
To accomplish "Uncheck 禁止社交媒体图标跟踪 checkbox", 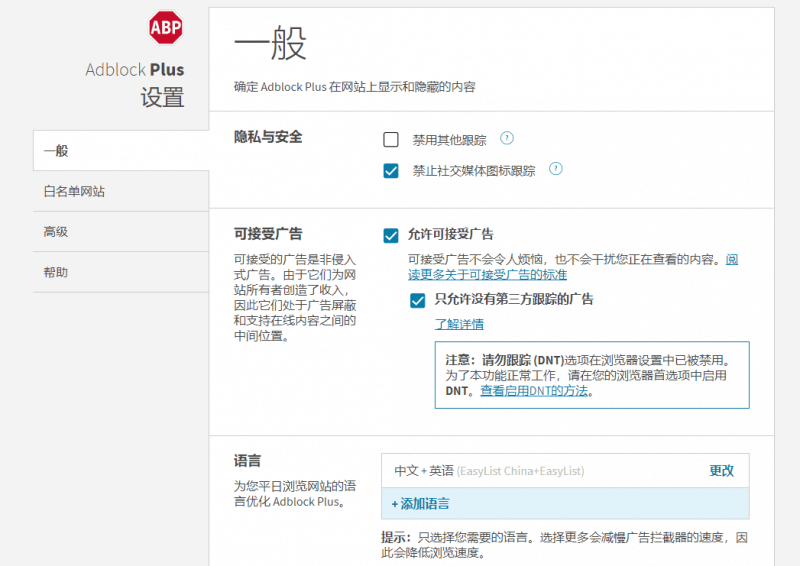I will click(391, 170).
